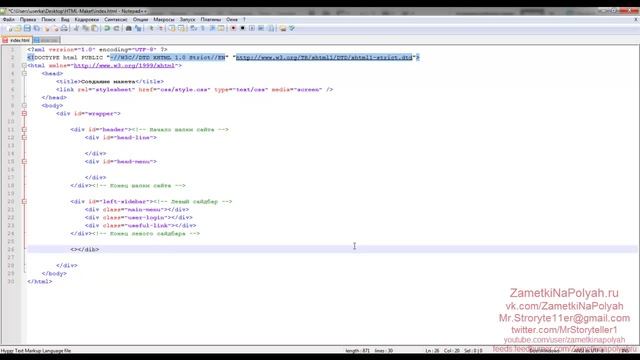The height and width of the screenshot is (360, 640).
Task: Create a new document via toolbar
Action: (x=9, y=29)
